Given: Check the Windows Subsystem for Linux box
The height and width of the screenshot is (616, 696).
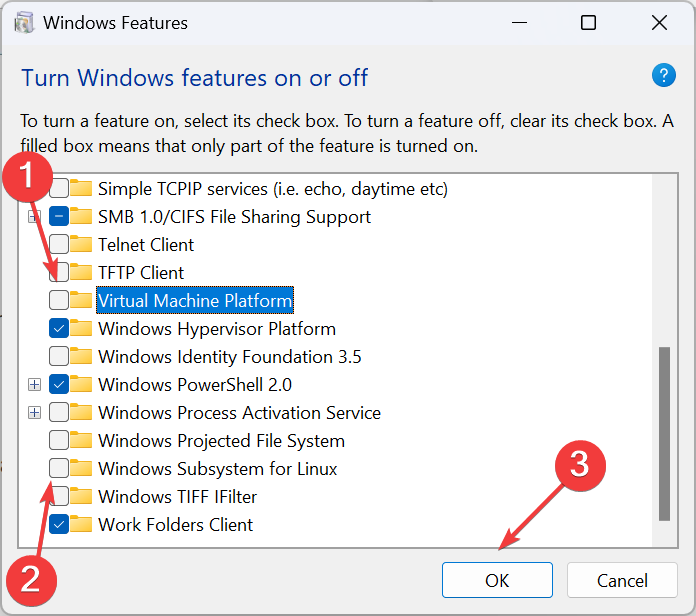Looking at the screenshot, I should 59,468.
